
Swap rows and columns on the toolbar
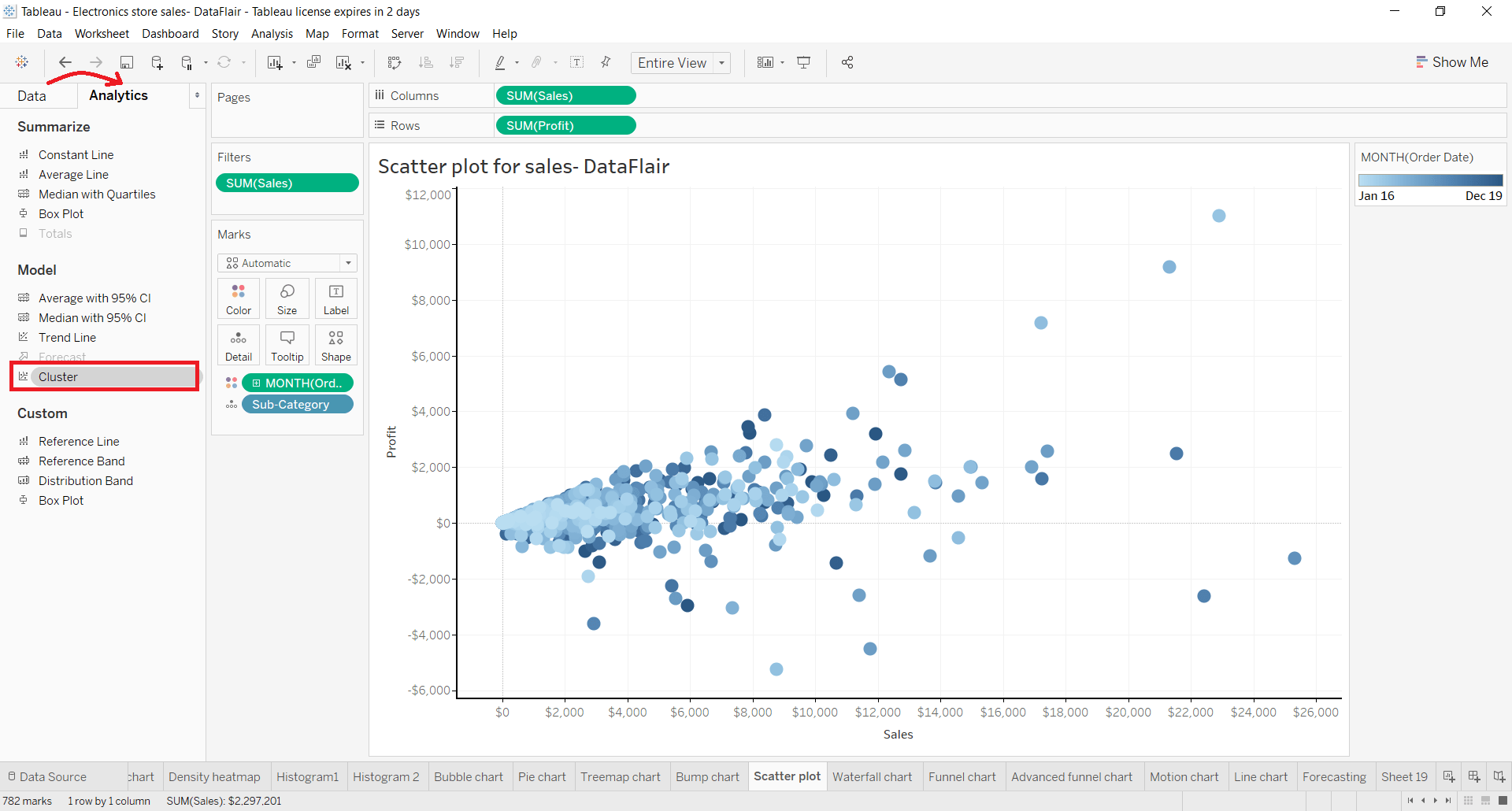click(394, 62)
